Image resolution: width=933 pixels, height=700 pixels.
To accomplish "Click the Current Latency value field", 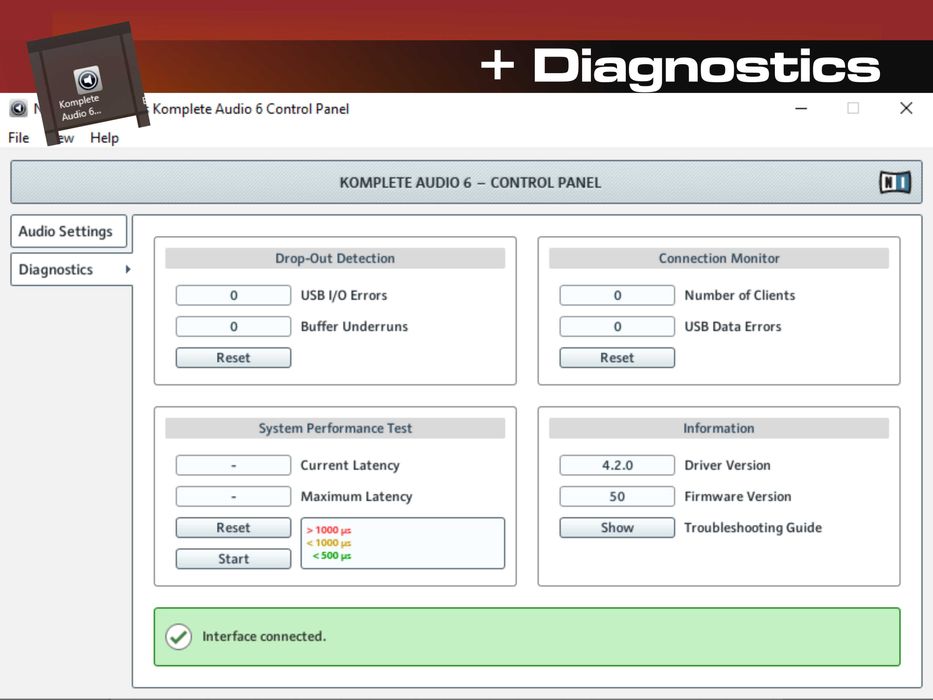I will (233, 465).
